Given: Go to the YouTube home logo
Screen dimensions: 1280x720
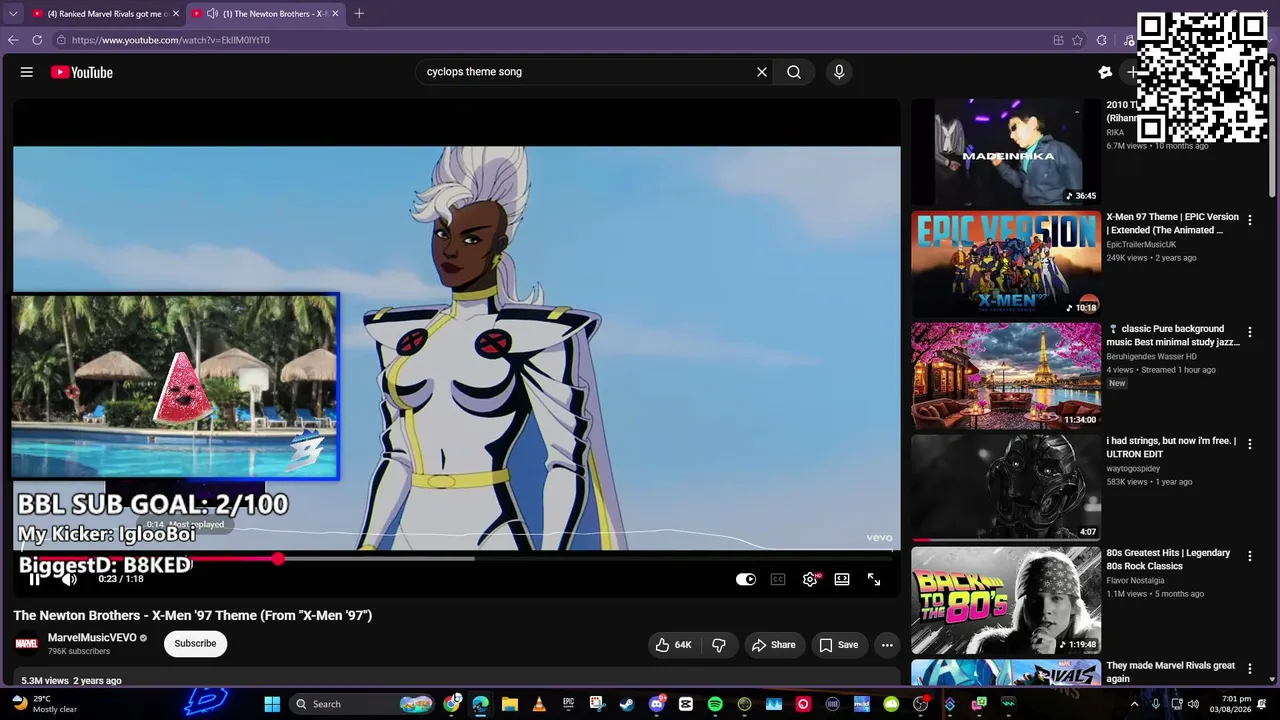Looking at the screenshot, I should click(82, 72).
